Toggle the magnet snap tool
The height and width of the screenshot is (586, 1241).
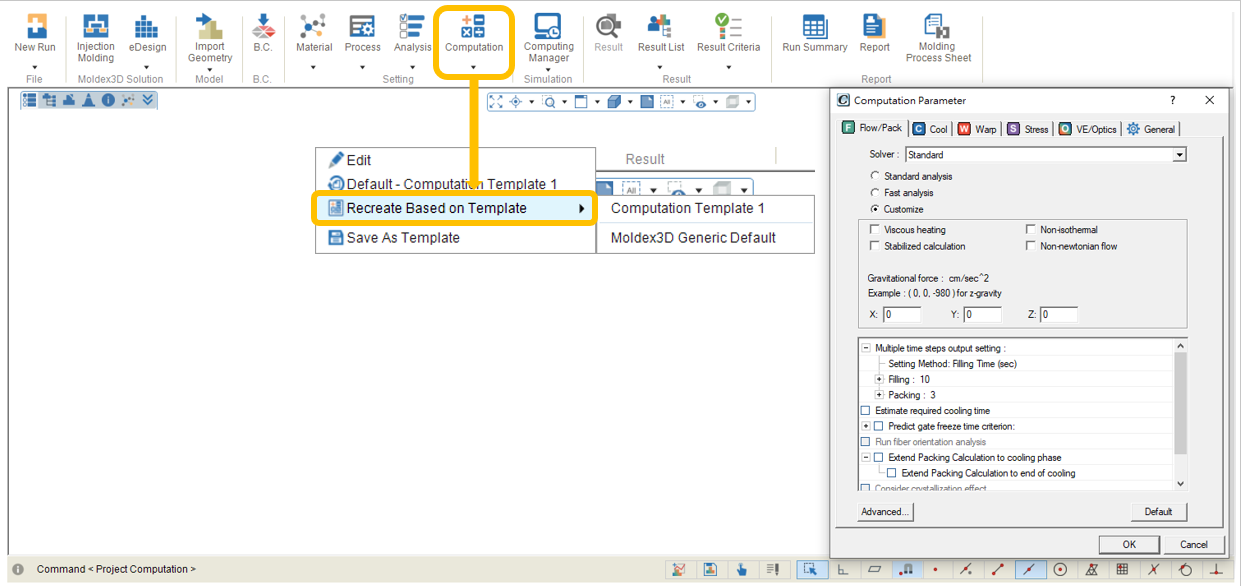tap(906, 569)
